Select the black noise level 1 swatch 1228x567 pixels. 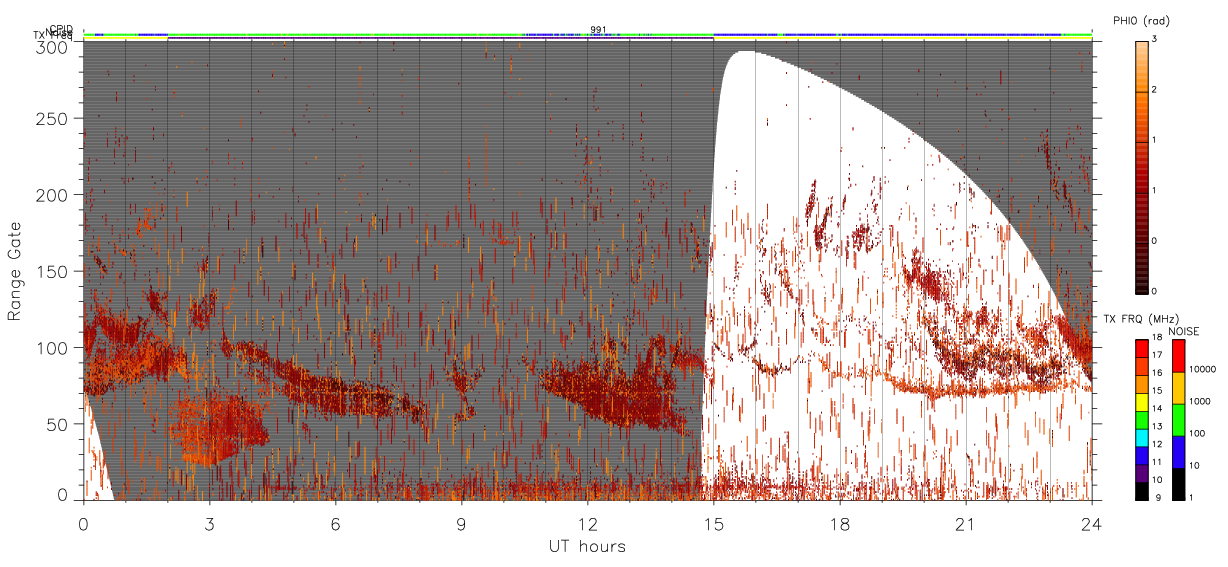pos(1178,484)
